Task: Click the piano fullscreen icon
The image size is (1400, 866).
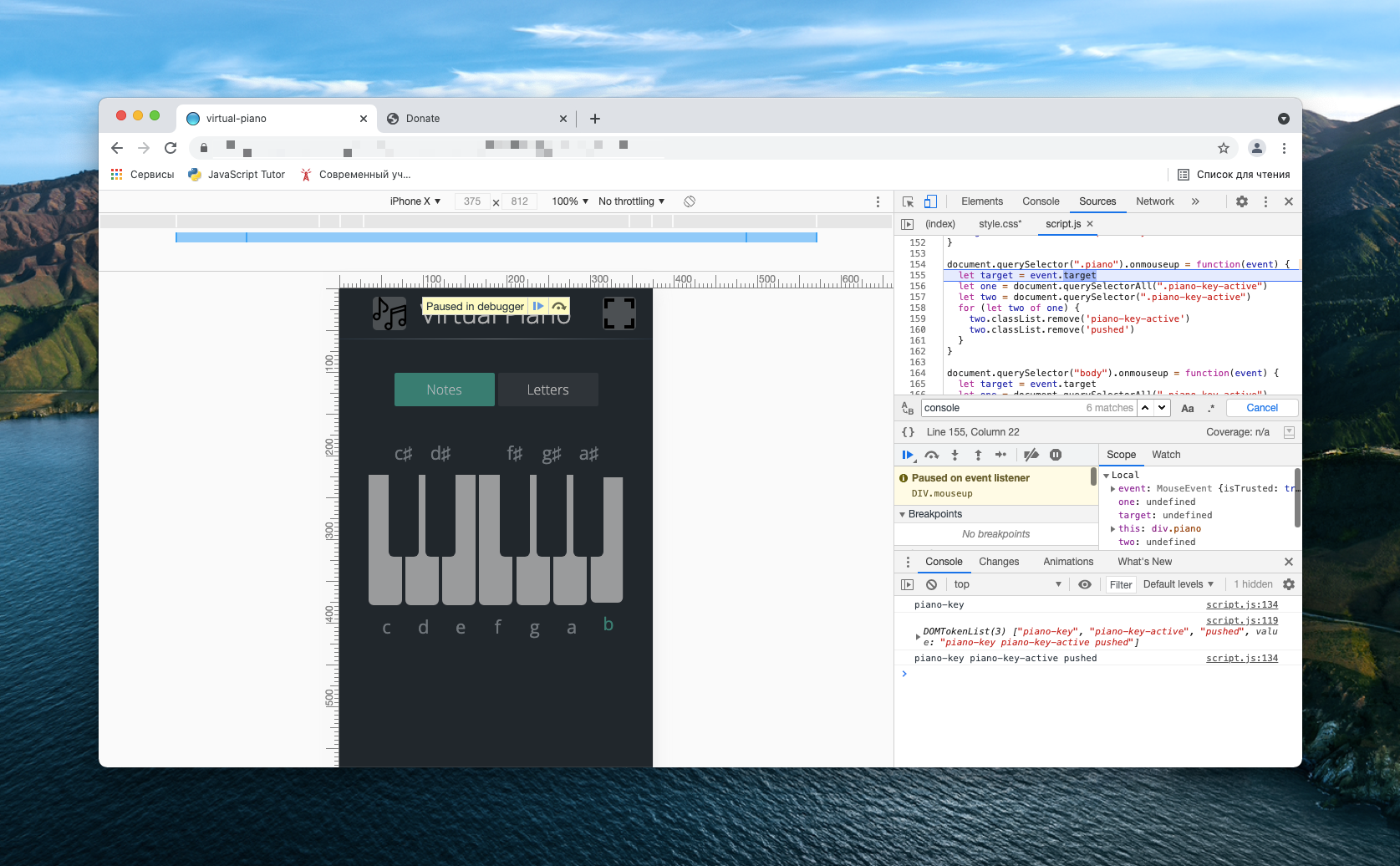Action: 619,313
